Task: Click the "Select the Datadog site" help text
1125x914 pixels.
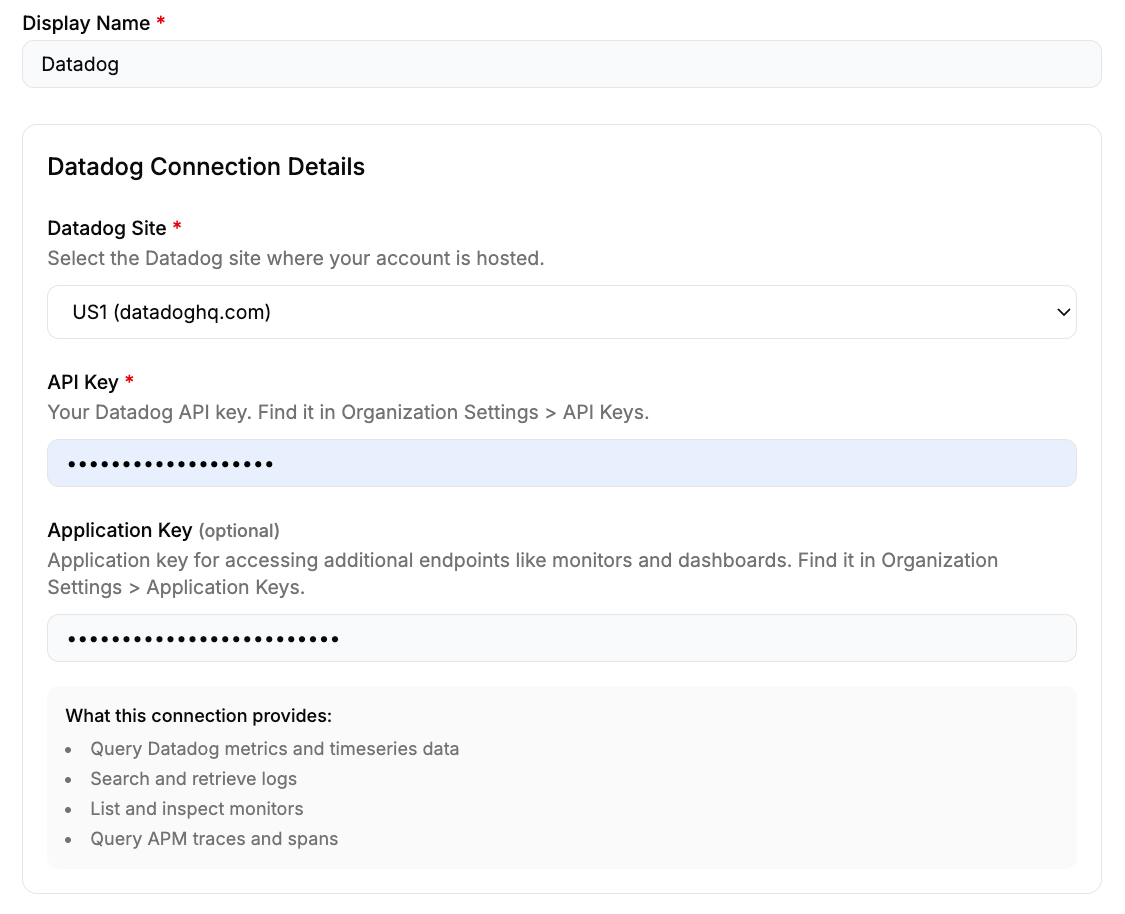Action: 296,258
